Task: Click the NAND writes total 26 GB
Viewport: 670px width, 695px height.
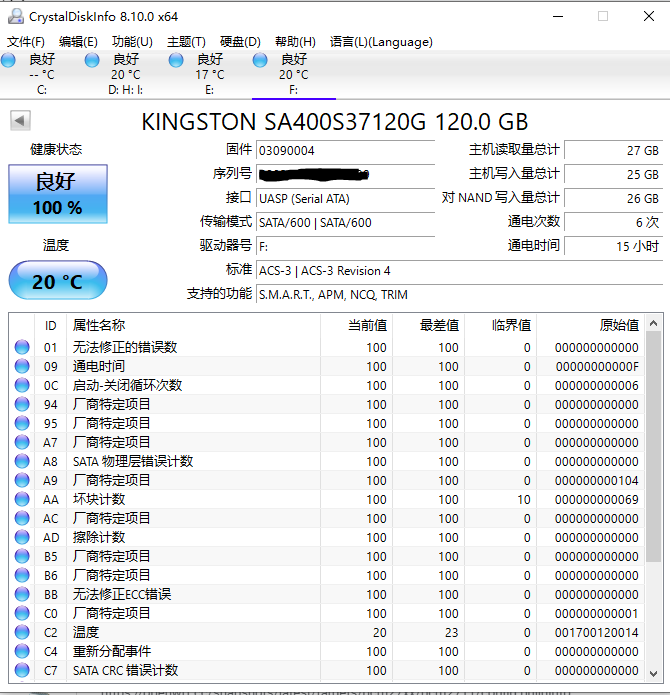Action: 613,198
